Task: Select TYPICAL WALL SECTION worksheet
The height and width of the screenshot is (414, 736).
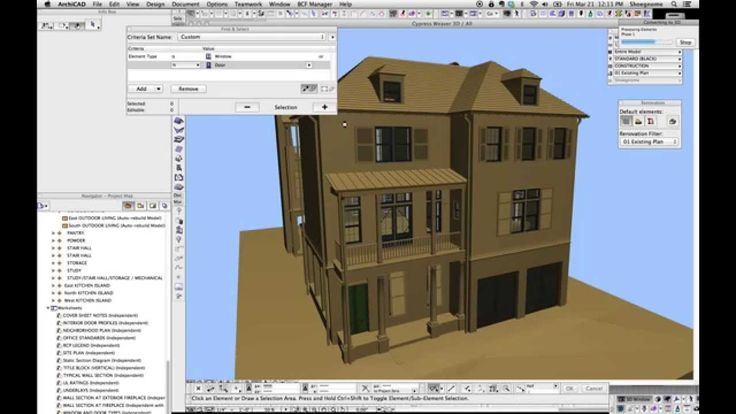Action: (x=103, y=376)
